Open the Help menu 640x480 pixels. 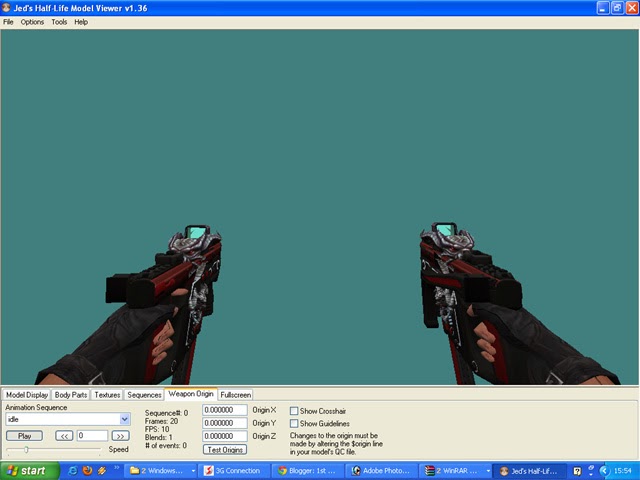pyautogui.click(x=81, y=22)
